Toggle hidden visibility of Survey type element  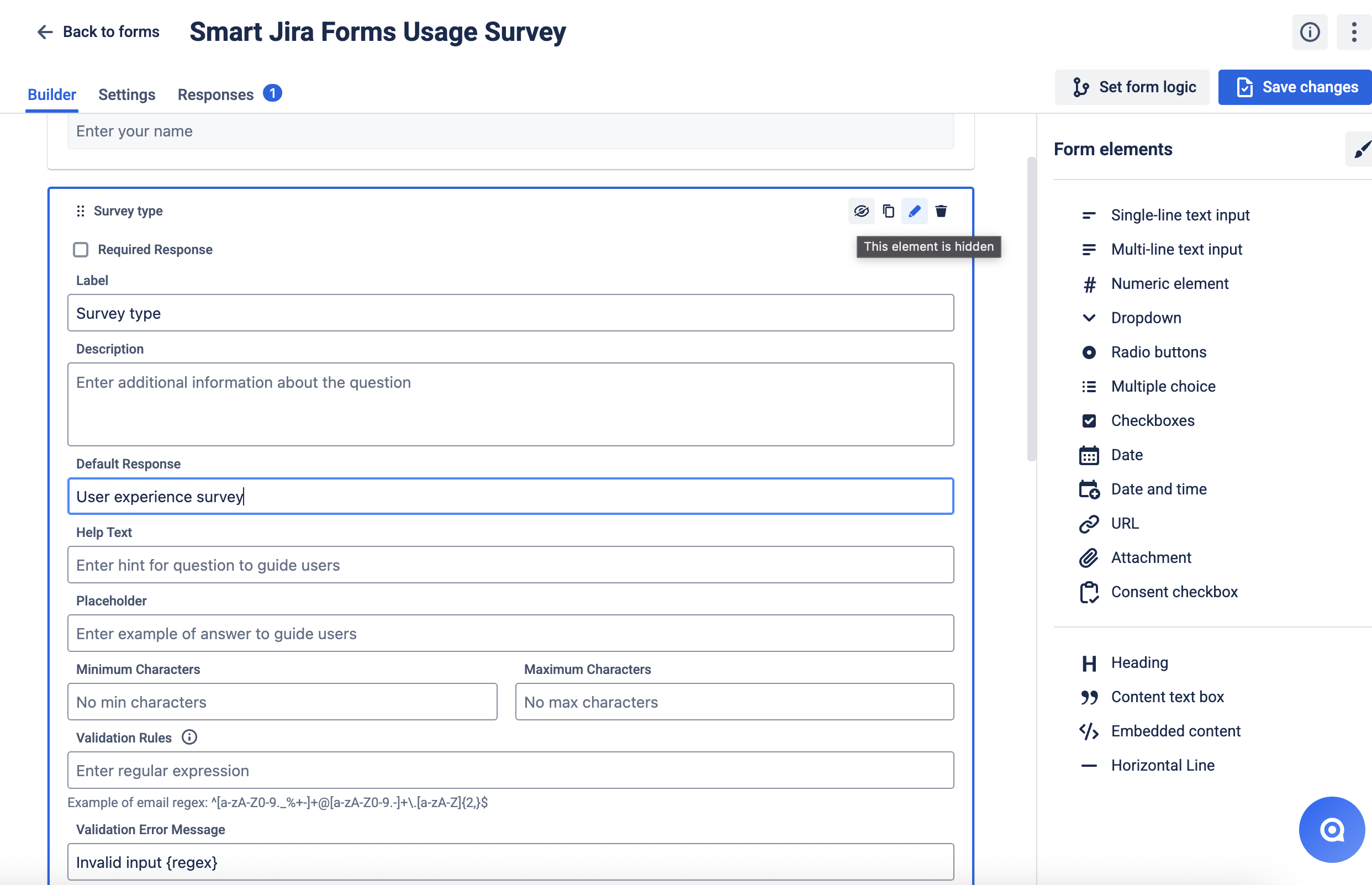click(x=861, y=211)
